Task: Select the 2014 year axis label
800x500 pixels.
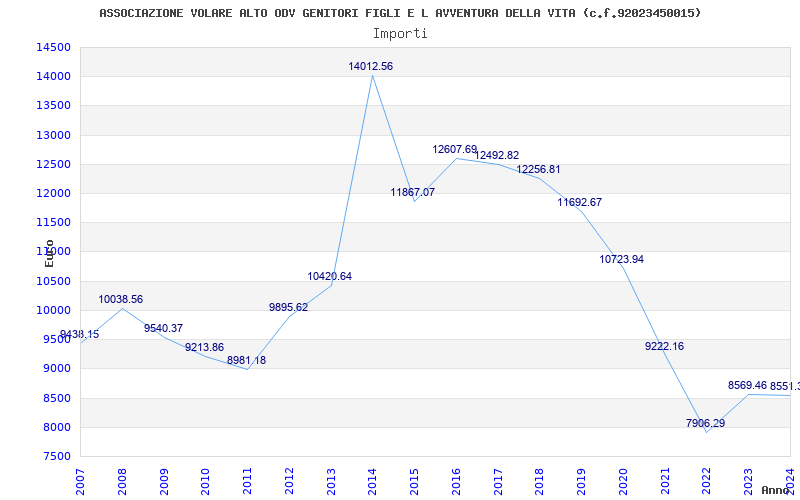Action: [x=372, y=482]
